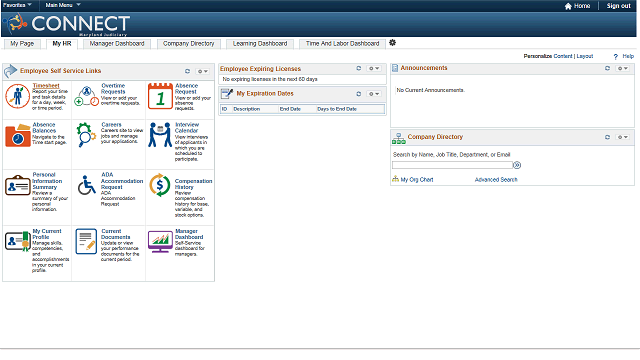Refresh the Company Directory pagelet

click(x=607, y=137)
